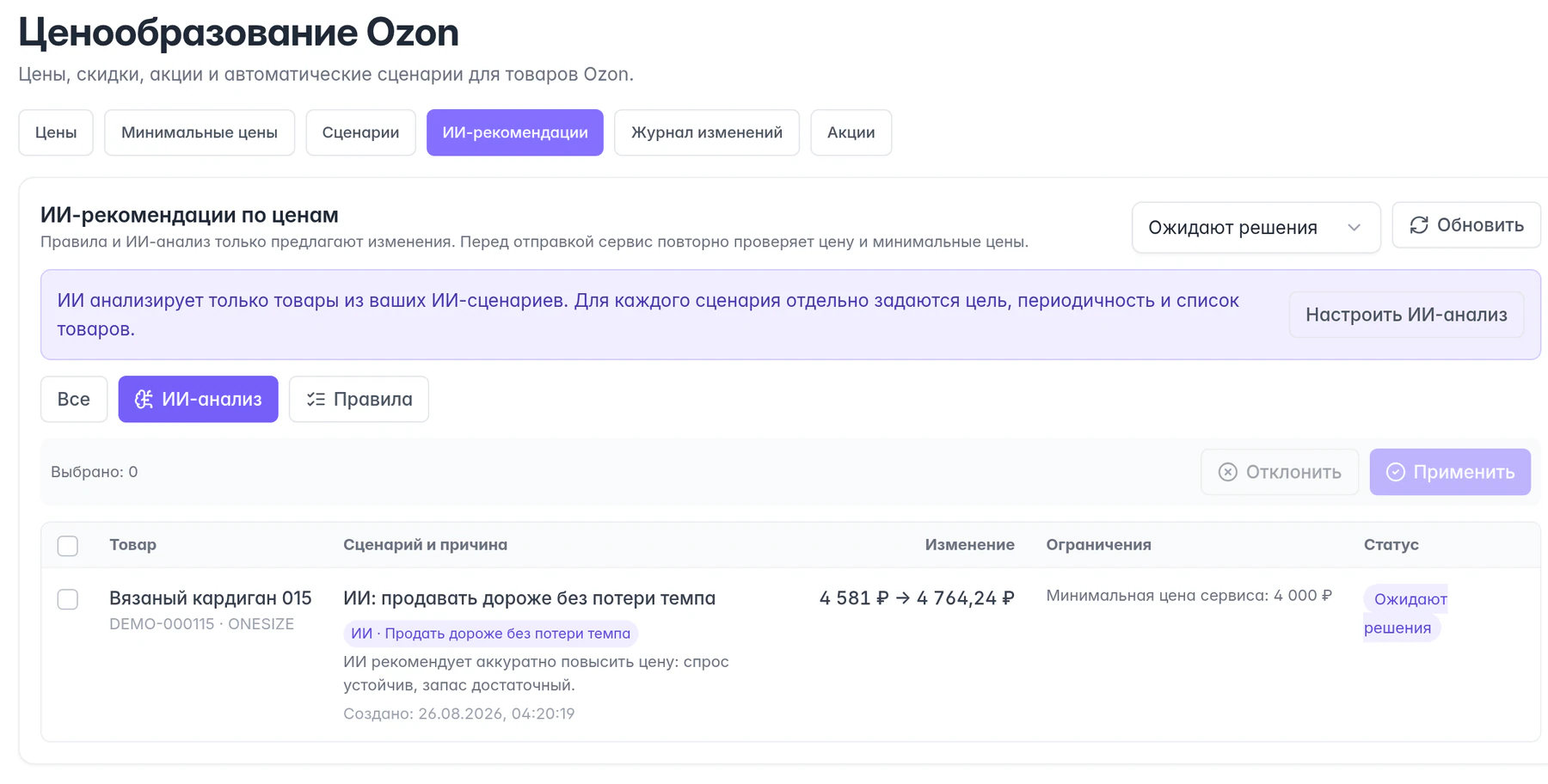Click the Товар column header
The width and height of the screenshot is (1548, 784).
pyautogui.click(x=133, y=545)
